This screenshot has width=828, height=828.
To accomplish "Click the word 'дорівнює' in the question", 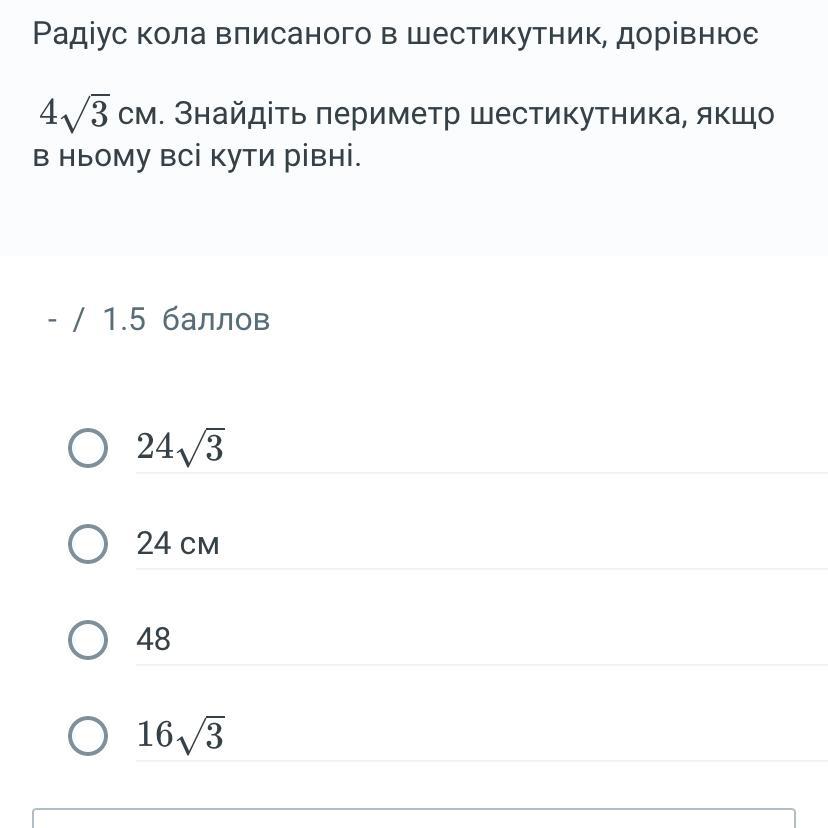I will click(688, 34).
